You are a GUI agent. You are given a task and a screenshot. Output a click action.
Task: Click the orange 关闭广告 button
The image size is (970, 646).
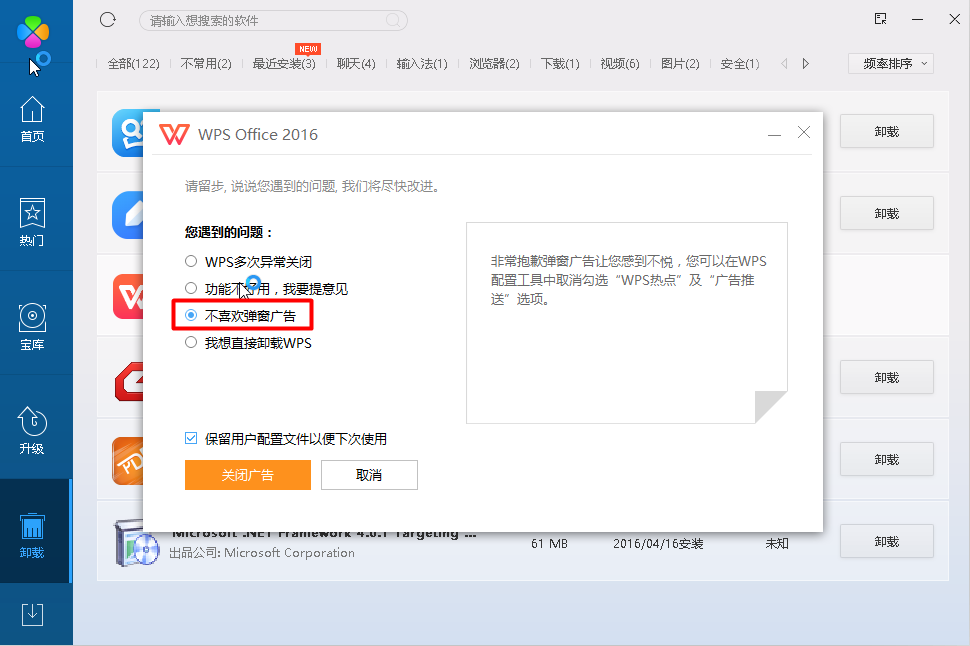pos(247,475)
